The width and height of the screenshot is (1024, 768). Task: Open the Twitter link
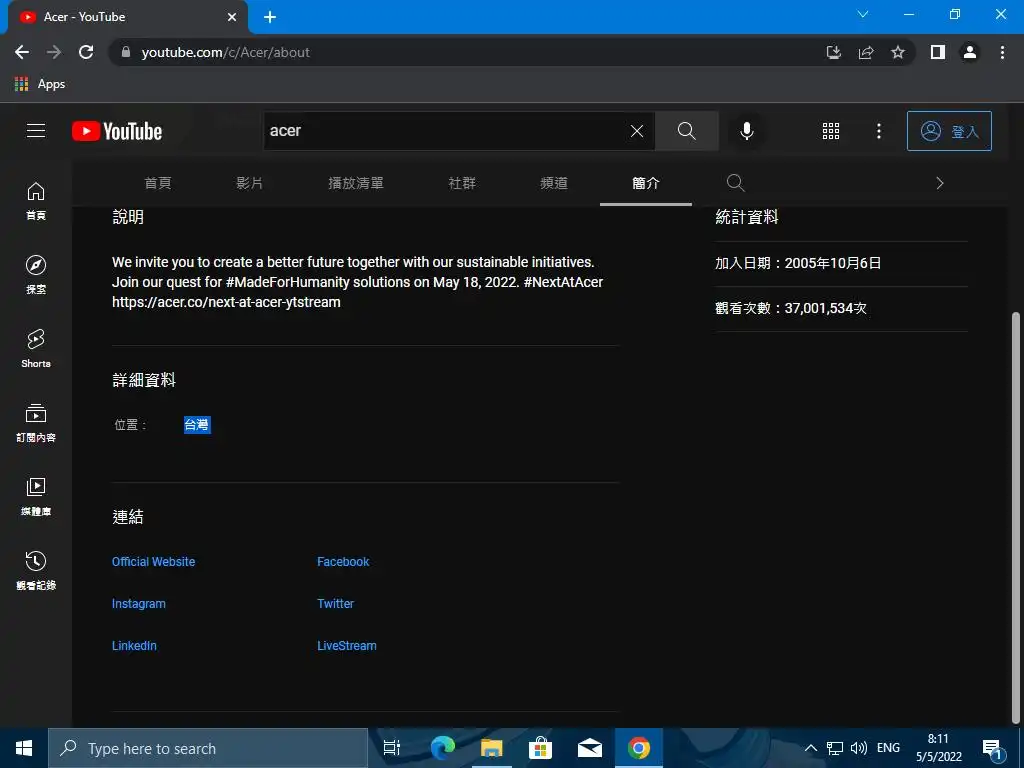[336, 603]
